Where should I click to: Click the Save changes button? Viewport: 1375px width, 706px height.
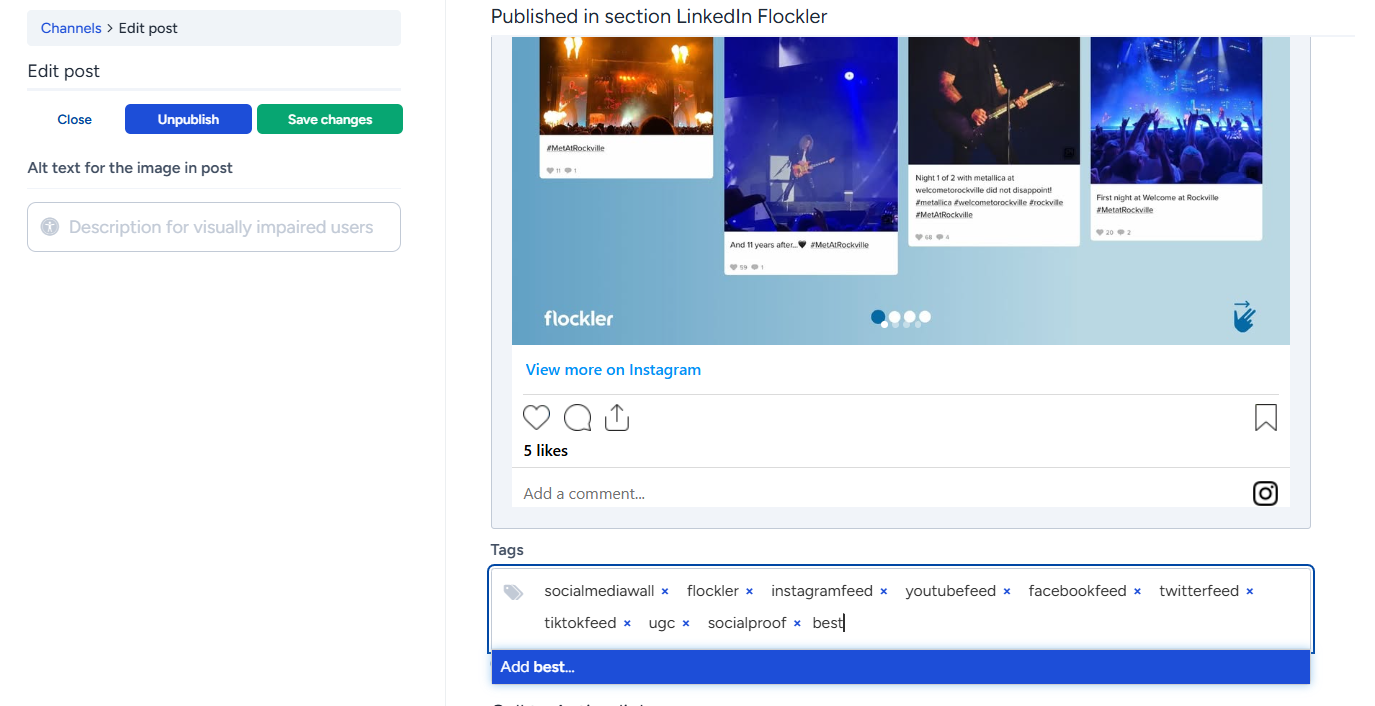coord(330,119)
